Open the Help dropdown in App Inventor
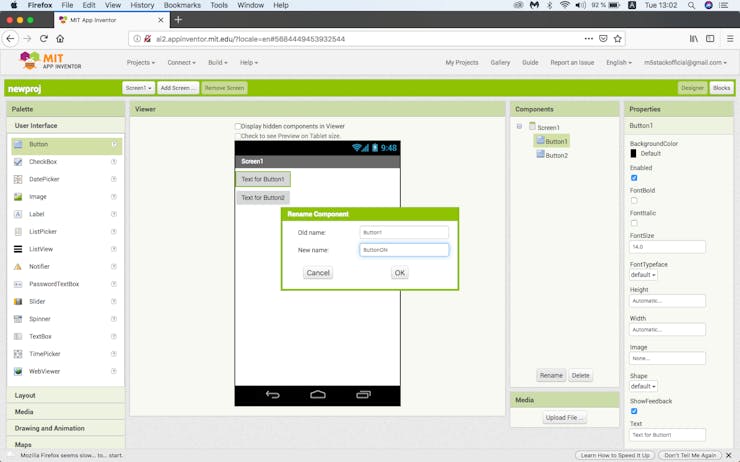The height and width of the screenshot is (462, 740). pyautogui.click(x=249, y=62)
